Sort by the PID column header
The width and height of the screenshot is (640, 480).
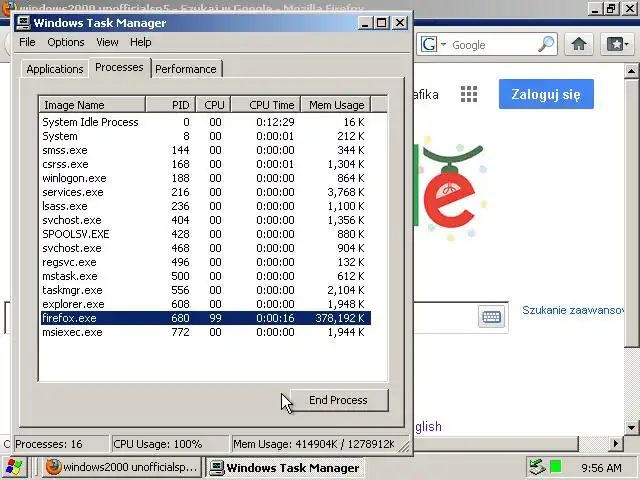(x=171, y=105)
